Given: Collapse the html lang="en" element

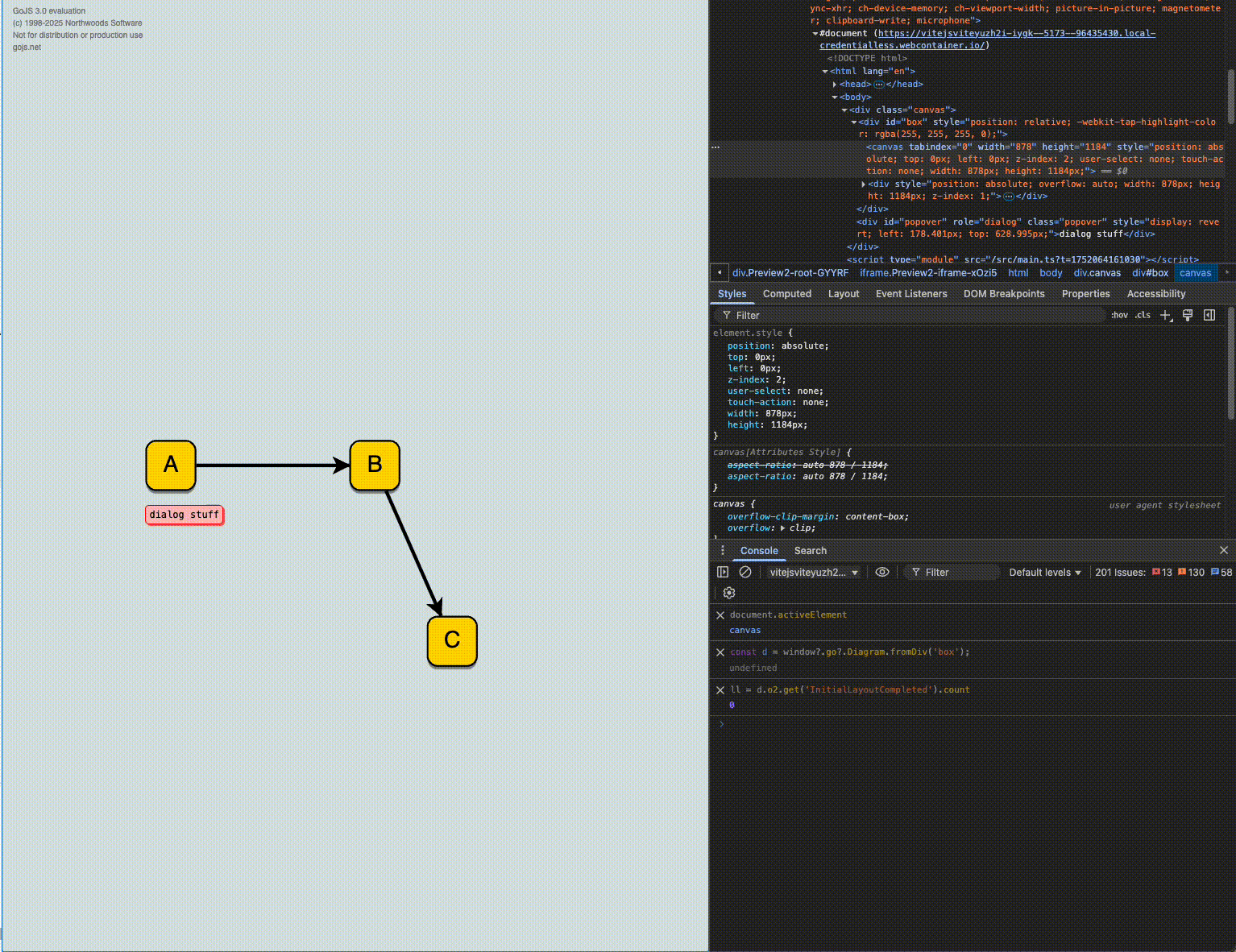Looking at the screenshot, I should (x=825, y=72).
